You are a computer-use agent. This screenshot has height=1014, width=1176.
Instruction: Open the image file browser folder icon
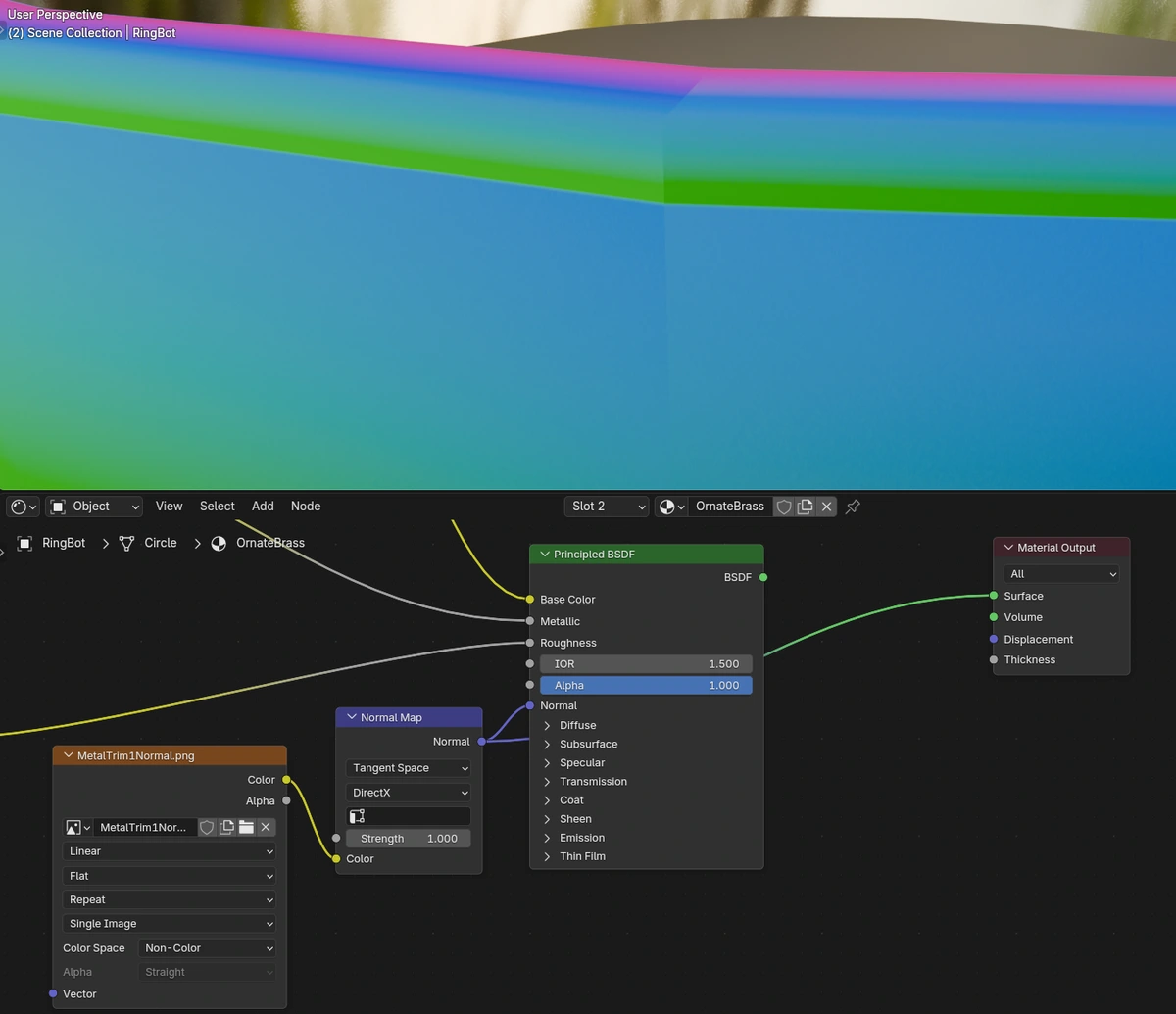[246, 828]
